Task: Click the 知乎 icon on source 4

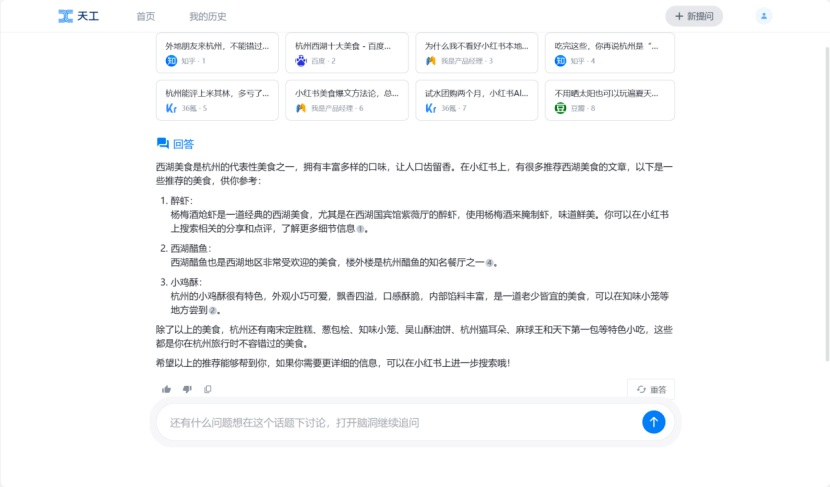Action: (x=561, y=61)
